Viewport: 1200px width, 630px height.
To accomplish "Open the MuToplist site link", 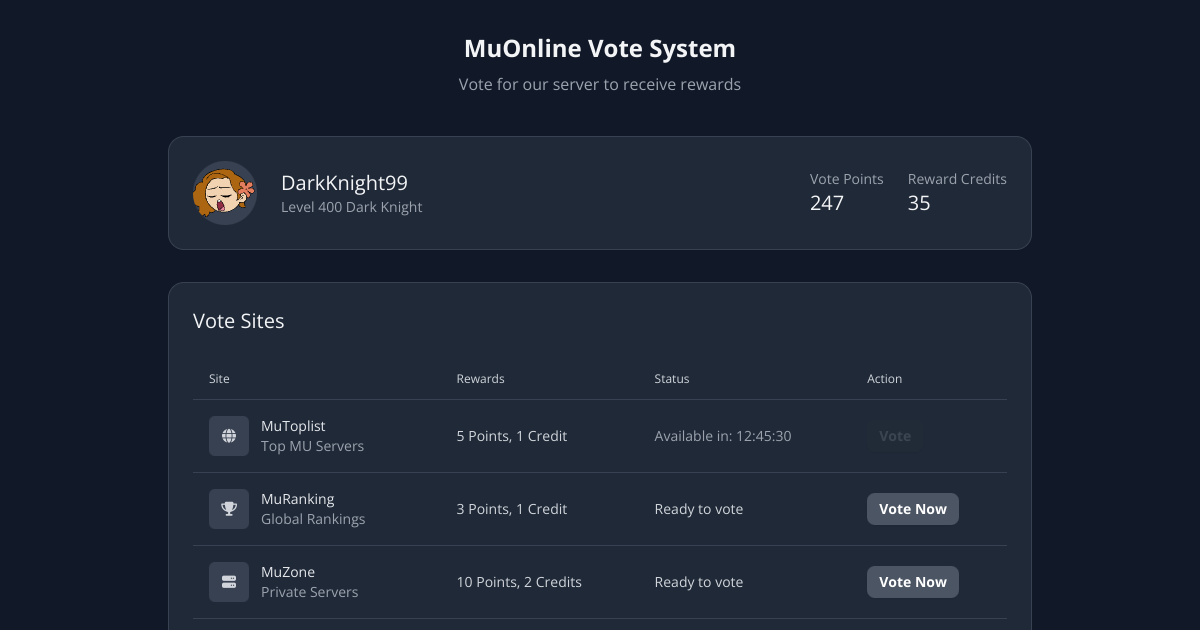I will (293, 425).
